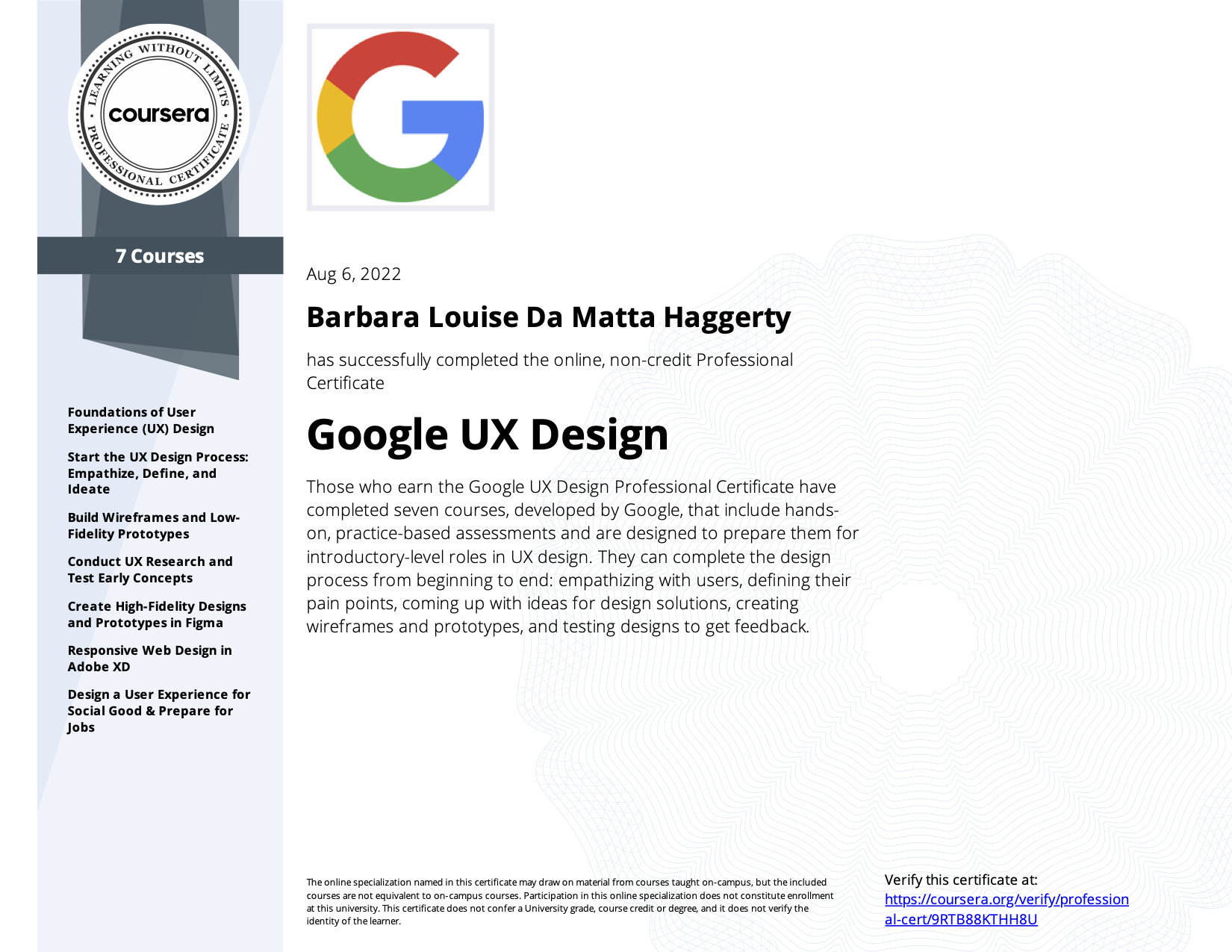Viewport: 1232px width, 952px height.
Task: Select Responsive Web Design in Adobe XD
Action: (149, 658)
